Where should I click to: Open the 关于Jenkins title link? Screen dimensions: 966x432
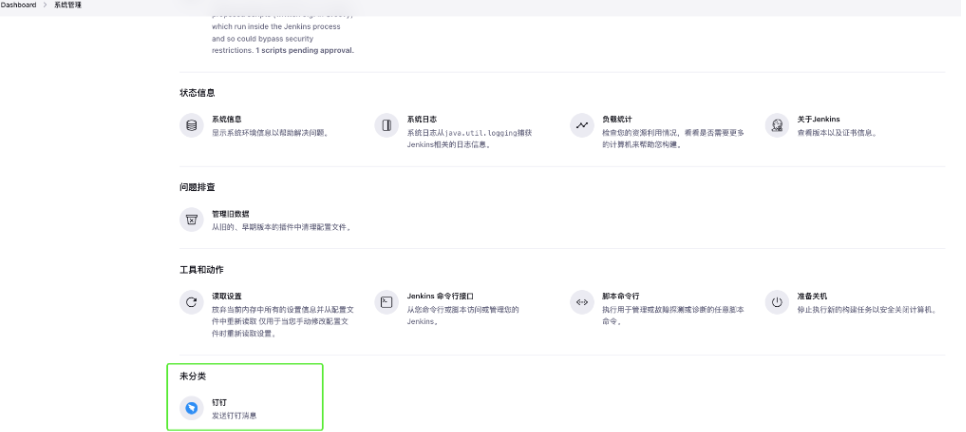[818, 120]
